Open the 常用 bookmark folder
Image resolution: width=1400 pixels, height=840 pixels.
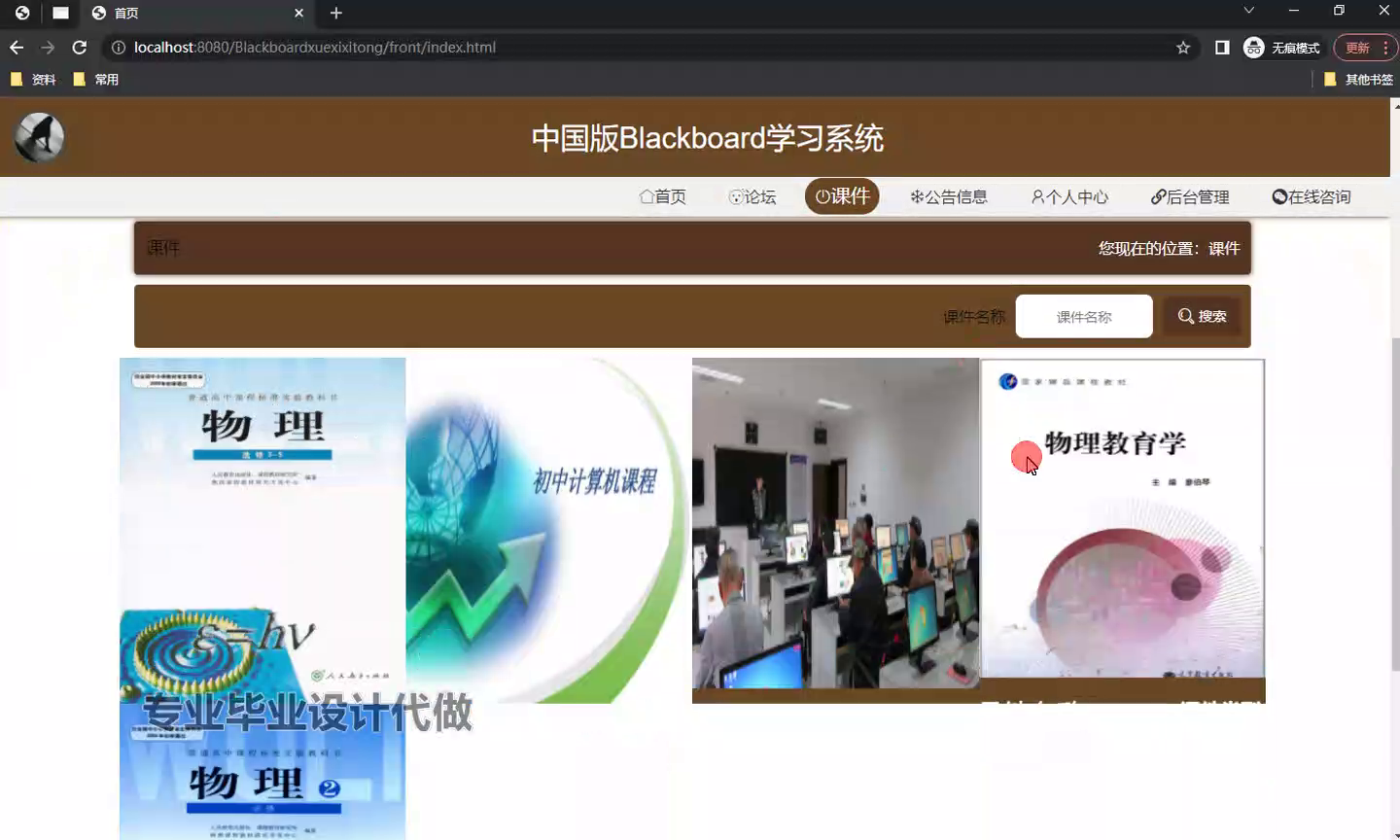95,80
